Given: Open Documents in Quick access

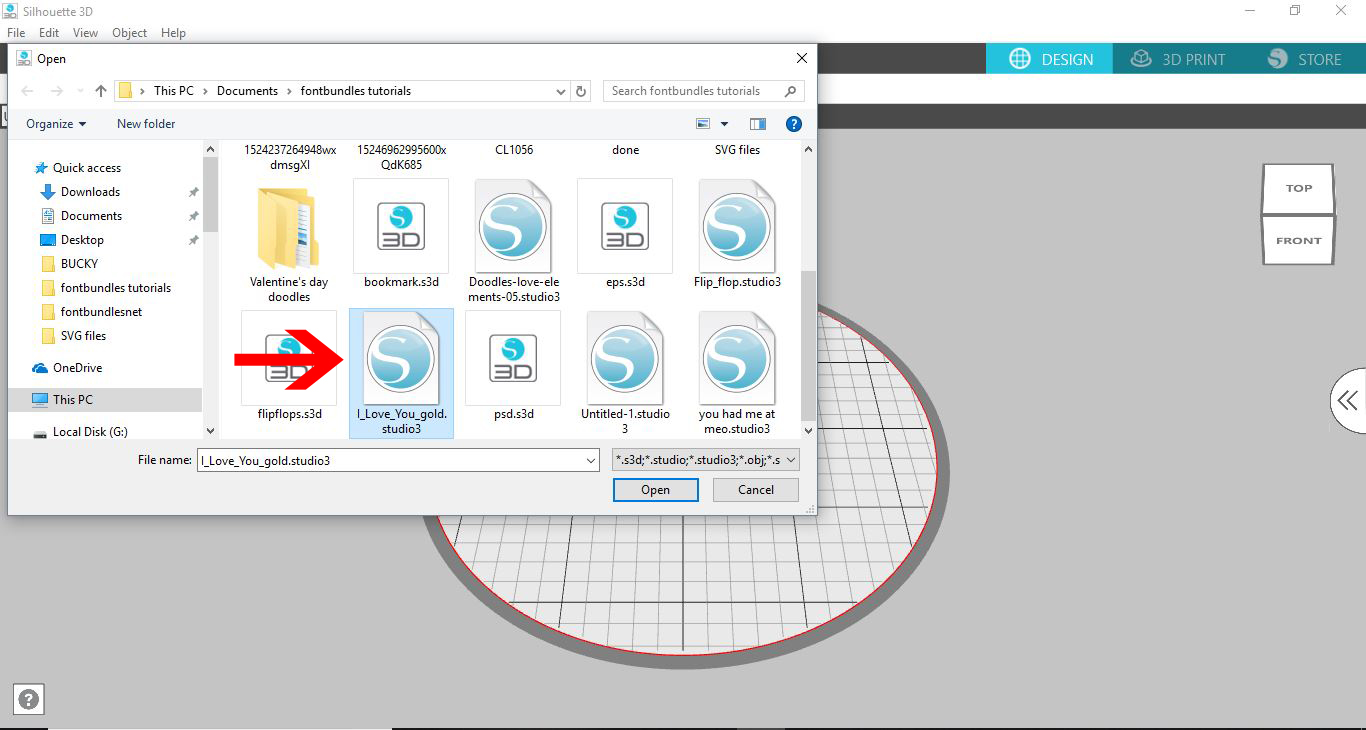Looking at the screenshot, I should tap(91, 216).
